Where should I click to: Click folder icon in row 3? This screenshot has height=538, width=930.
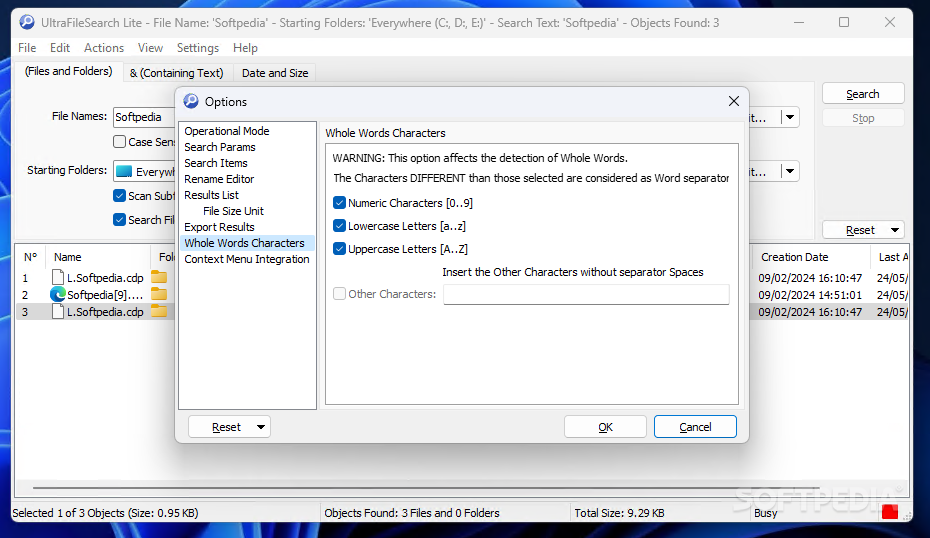[159, 311]
